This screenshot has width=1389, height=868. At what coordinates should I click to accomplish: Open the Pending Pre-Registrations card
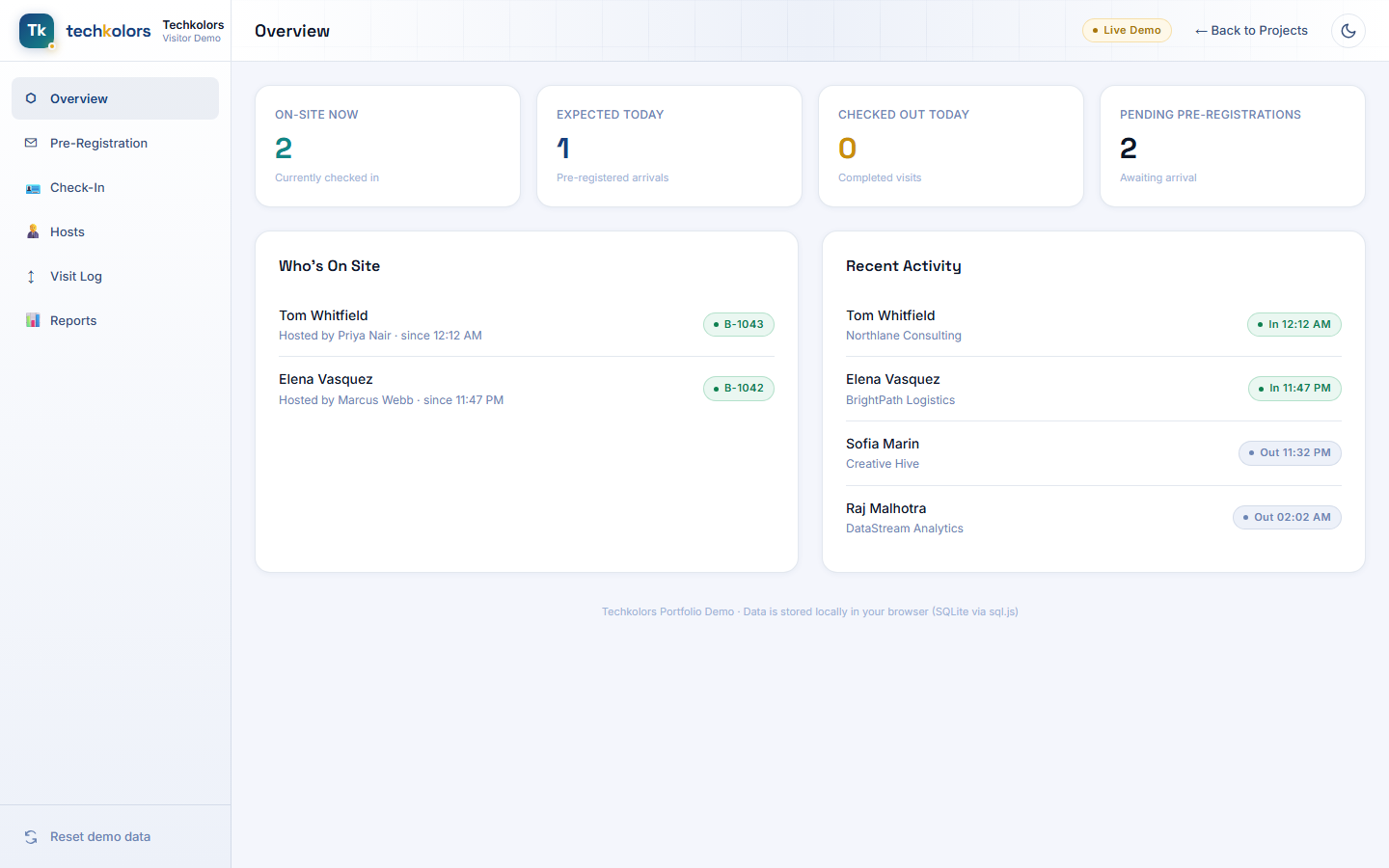(x=1233, y=146)
